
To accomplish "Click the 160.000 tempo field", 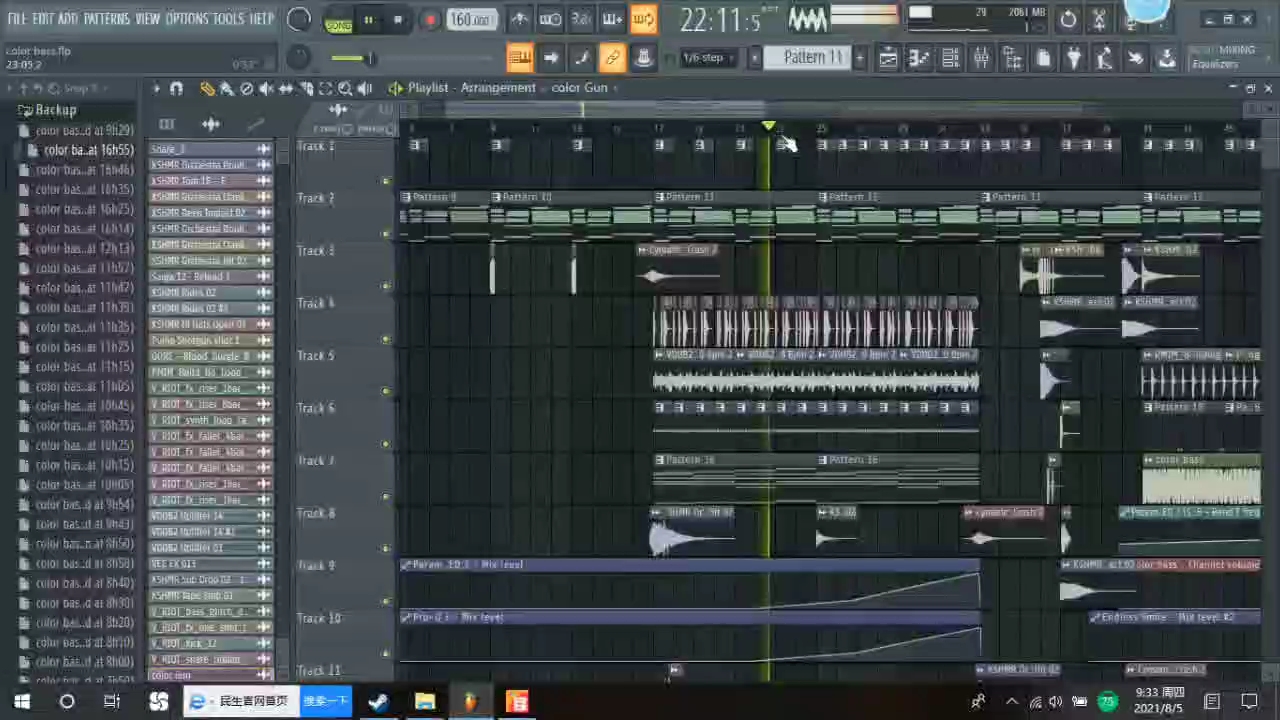I will click(472, 20).
